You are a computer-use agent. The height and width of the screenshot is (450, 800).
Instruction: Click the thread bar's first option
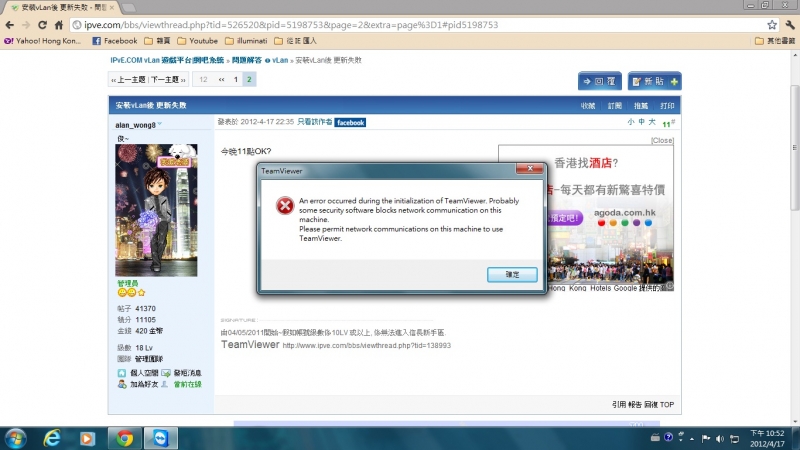[588, 106]
